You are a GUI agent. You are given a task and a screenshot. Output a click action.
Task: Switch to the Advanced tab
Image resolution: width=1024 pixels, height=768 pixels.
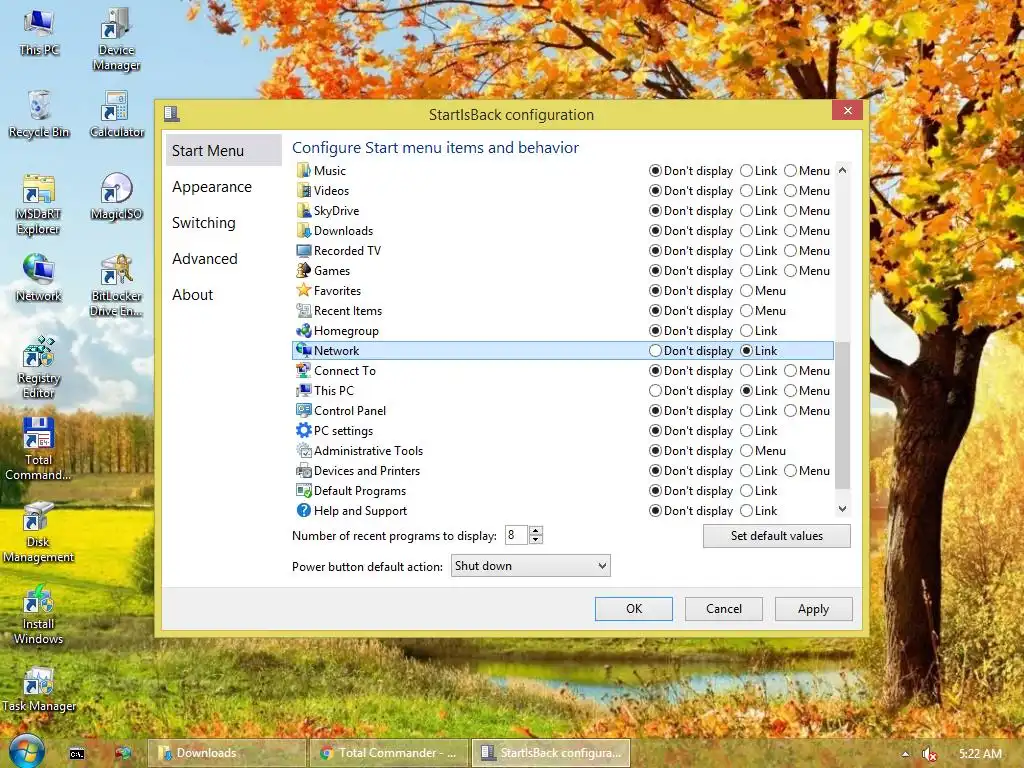click(x=204, y=259)
